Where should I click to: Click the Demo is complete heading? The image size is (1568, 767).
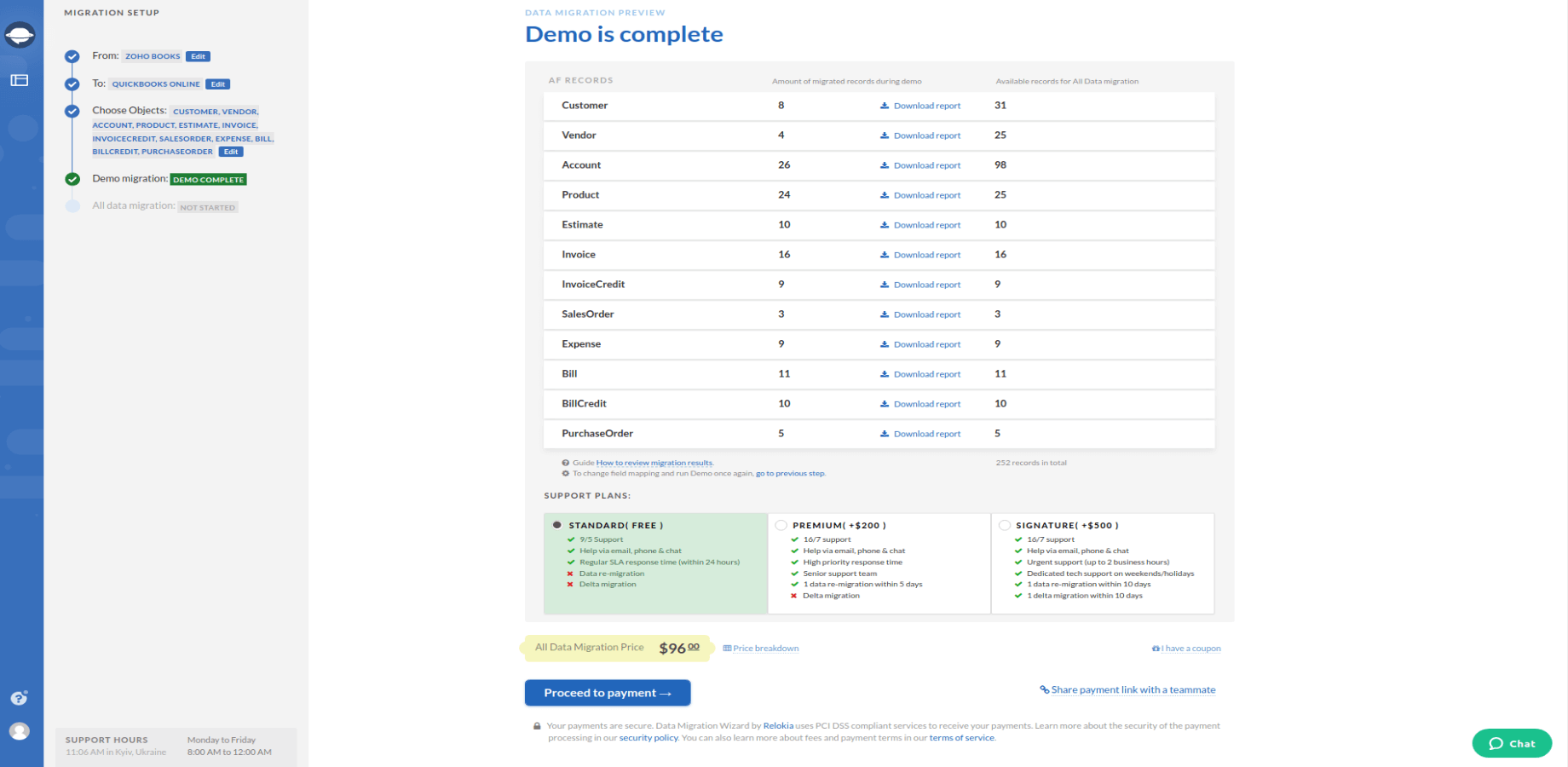[624, 34]
